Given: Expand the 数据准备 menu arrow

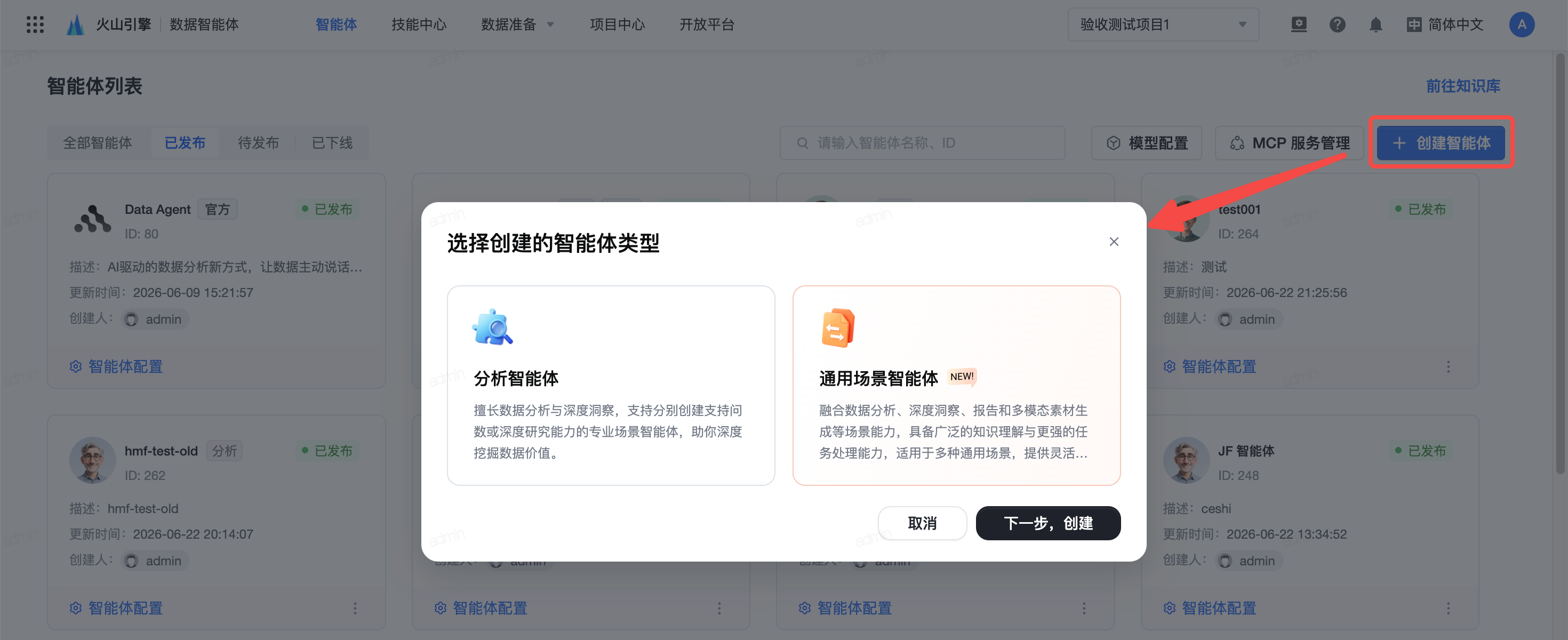Looking at the screenshot, I should (550, 25).
